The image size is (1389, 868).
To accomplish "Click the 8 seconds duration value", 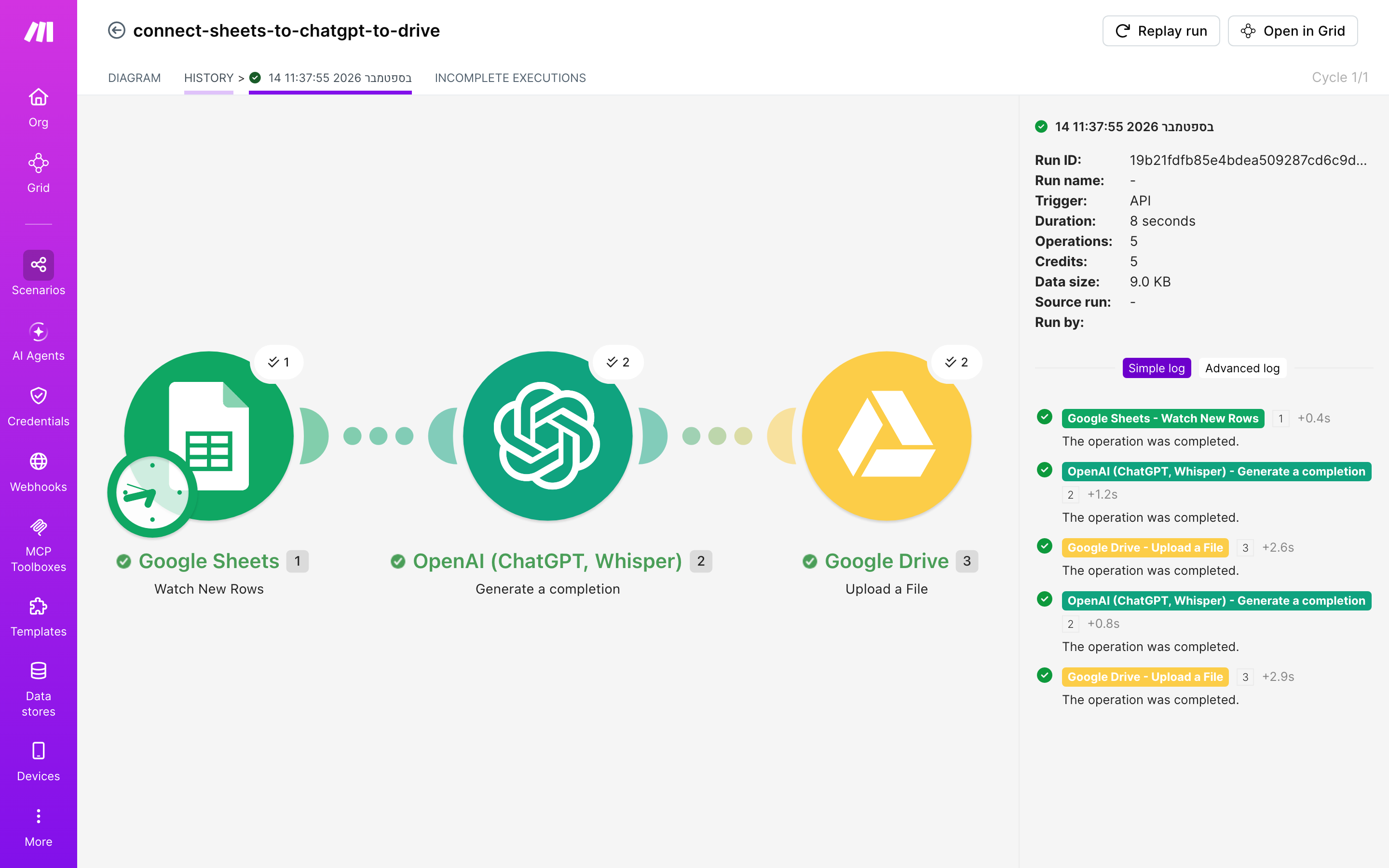I will coord(1162,221).
